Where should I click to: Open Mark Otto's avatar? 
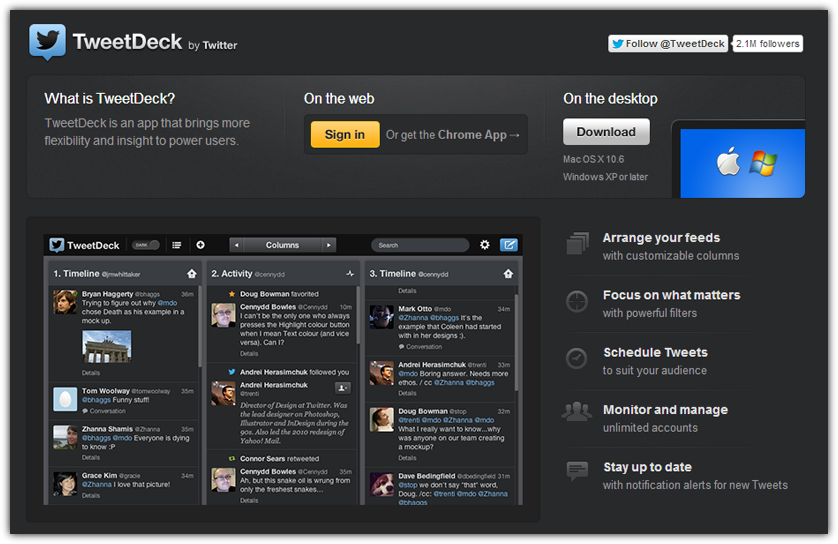(x=382, y=317)
